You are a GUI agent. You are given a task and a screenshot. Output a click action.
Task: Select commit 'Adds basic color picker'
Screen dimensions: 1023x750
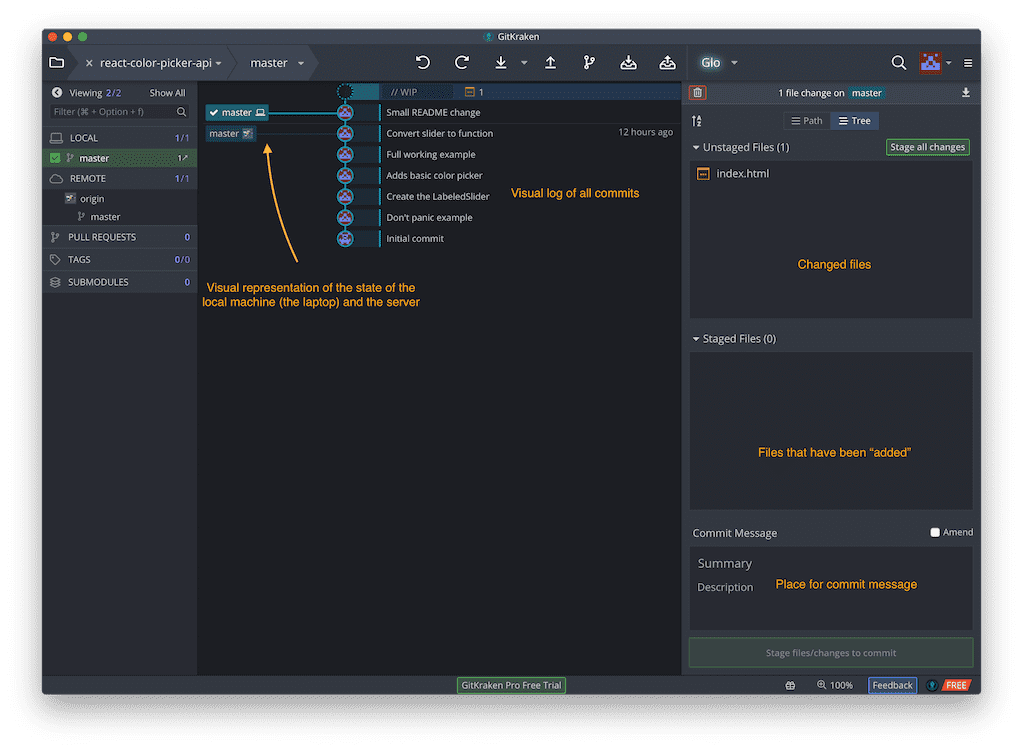click(434, 175)
